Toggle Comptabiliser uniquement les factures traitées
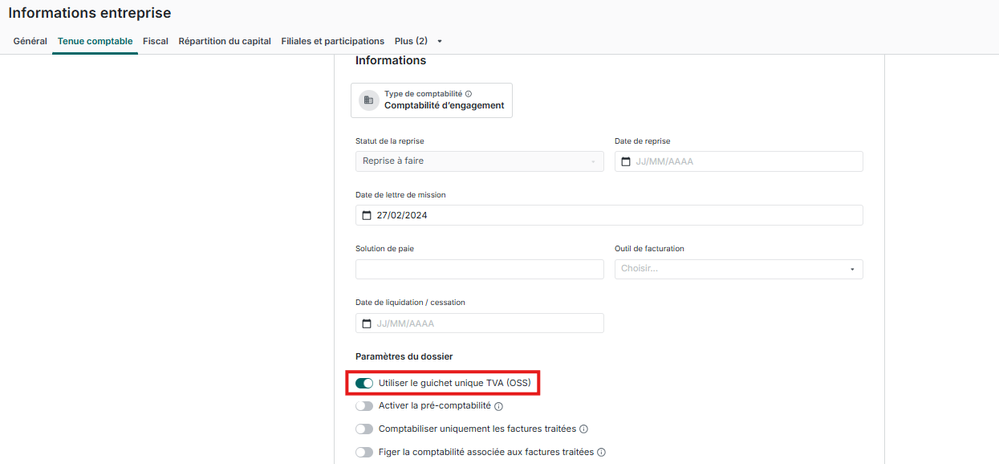Viewport: 999px width, 464px height. click(364, 429)
